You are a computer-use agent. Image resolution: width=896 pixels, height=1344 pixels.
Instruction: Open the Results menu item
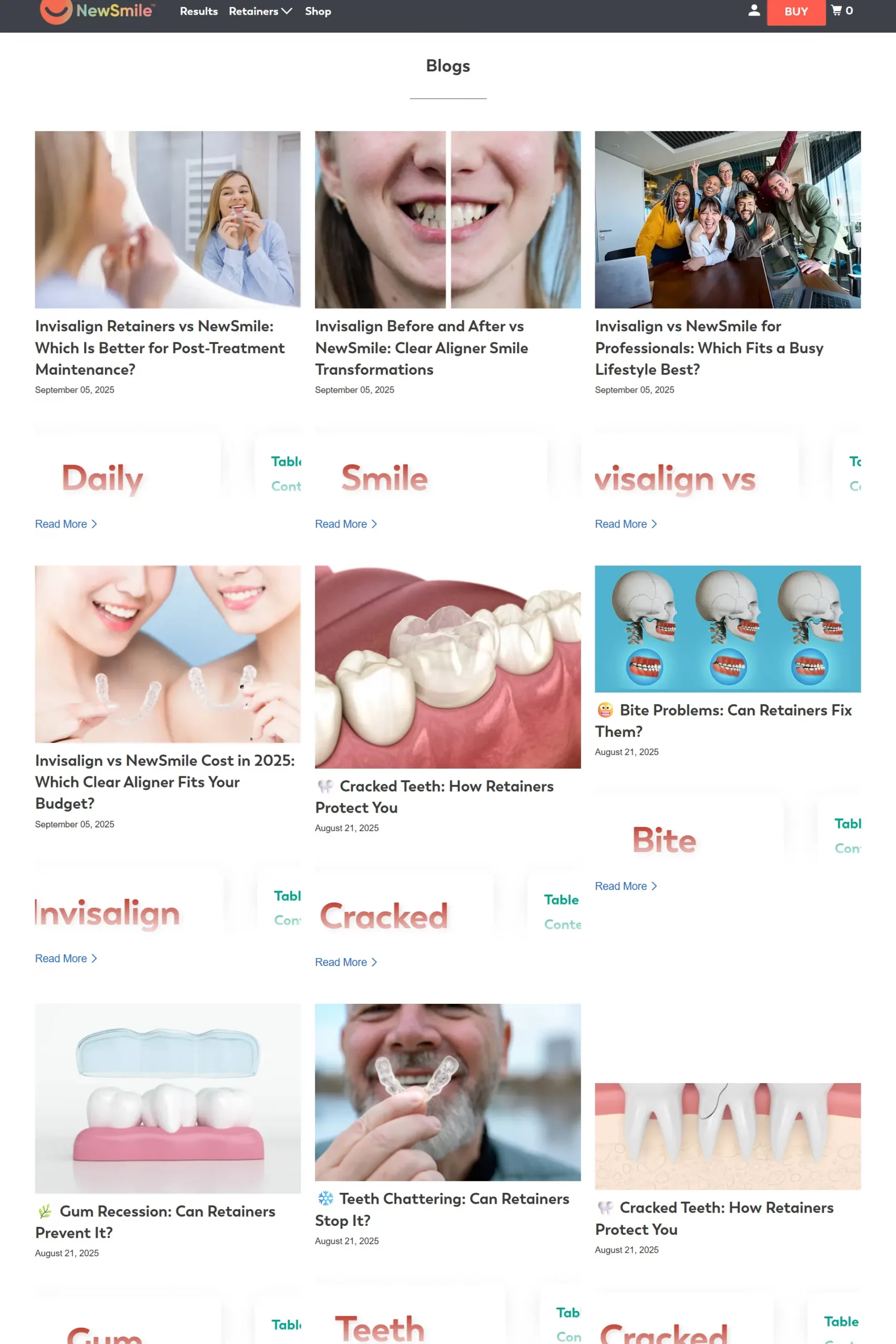198,12
